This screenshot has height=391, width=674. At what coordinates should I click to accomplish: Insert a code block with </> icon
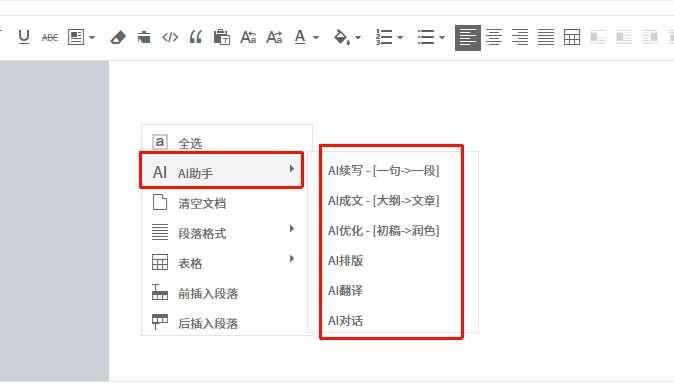click(x=170, y=37)
